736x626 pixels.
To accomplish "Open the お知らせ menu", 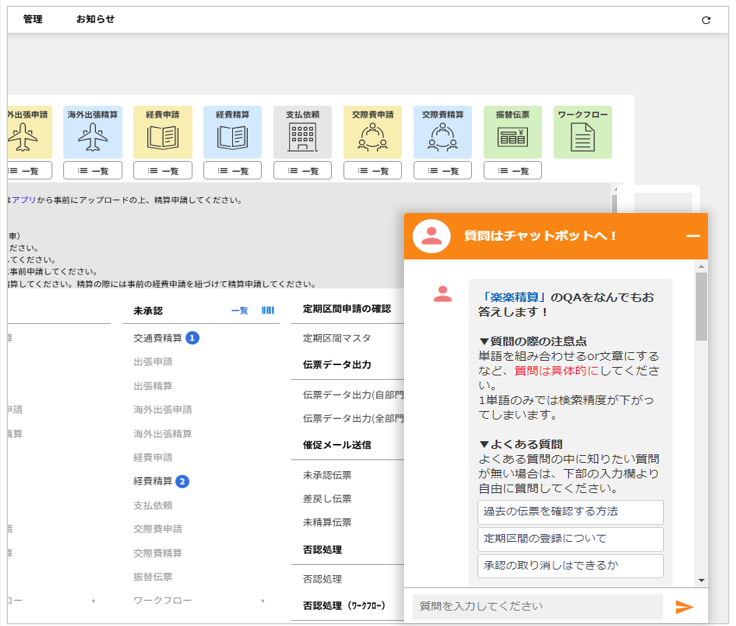I will (x=95, y=19).
